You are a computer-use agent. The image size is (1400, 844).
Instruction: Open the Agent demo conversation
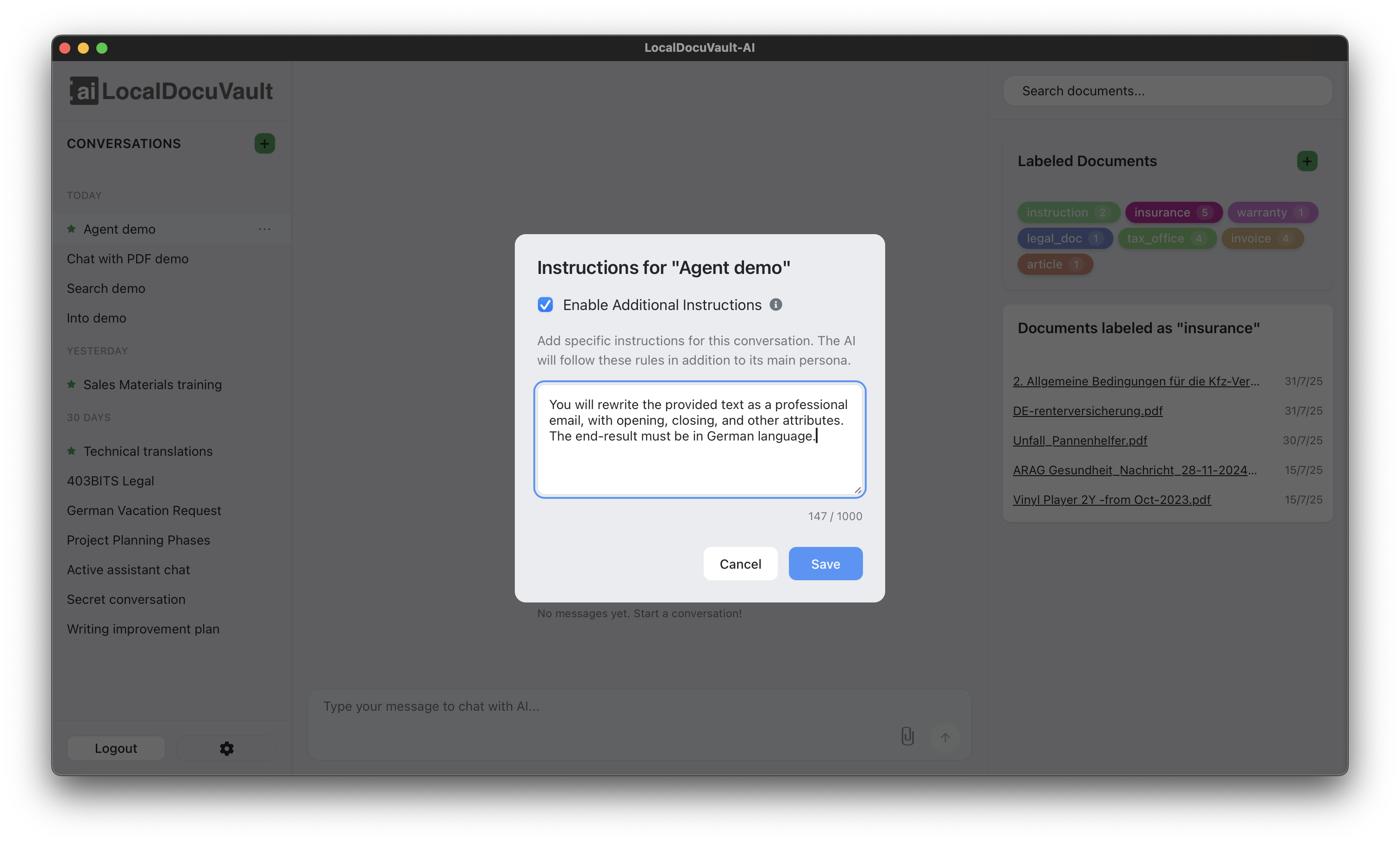[171, 229]
